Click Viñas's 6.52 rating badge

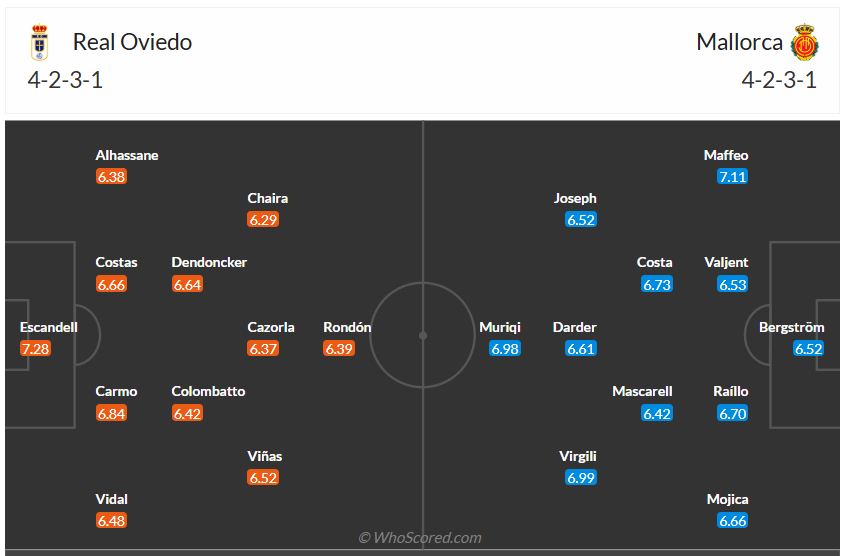tap(263, 478)
